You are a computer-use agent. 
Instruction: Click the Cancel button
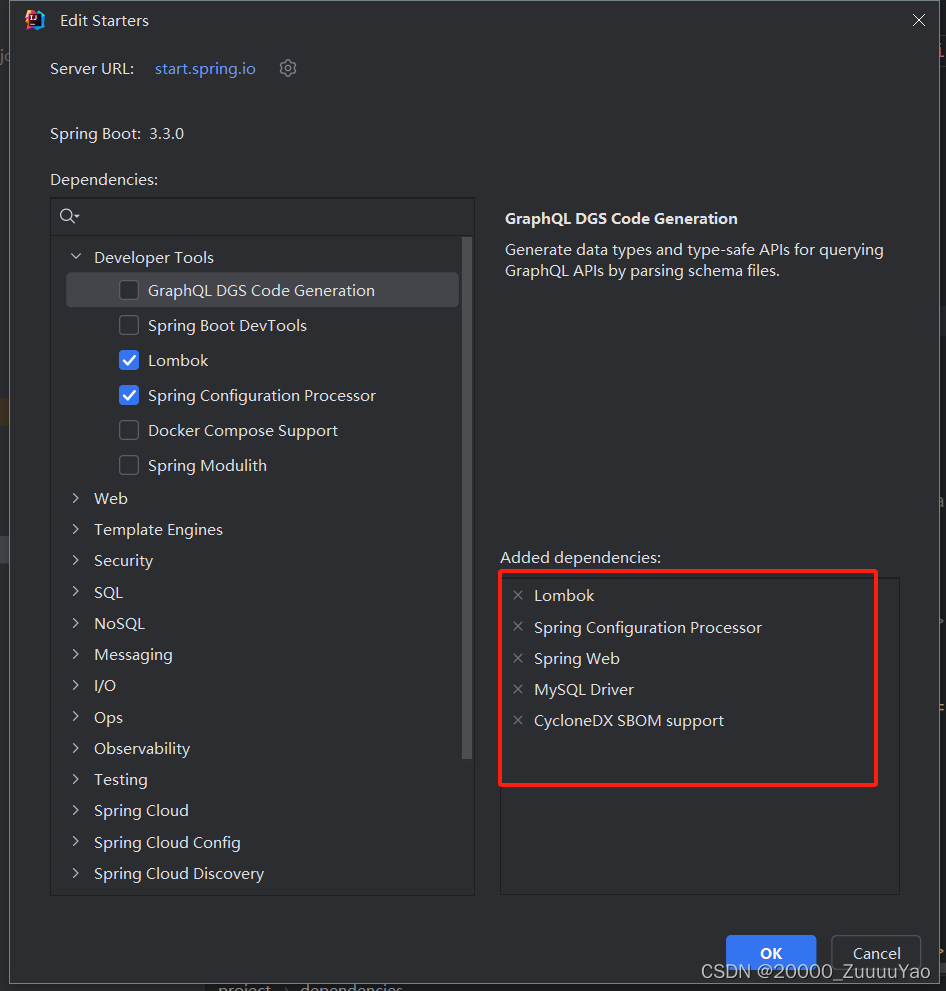coord(876,953)
